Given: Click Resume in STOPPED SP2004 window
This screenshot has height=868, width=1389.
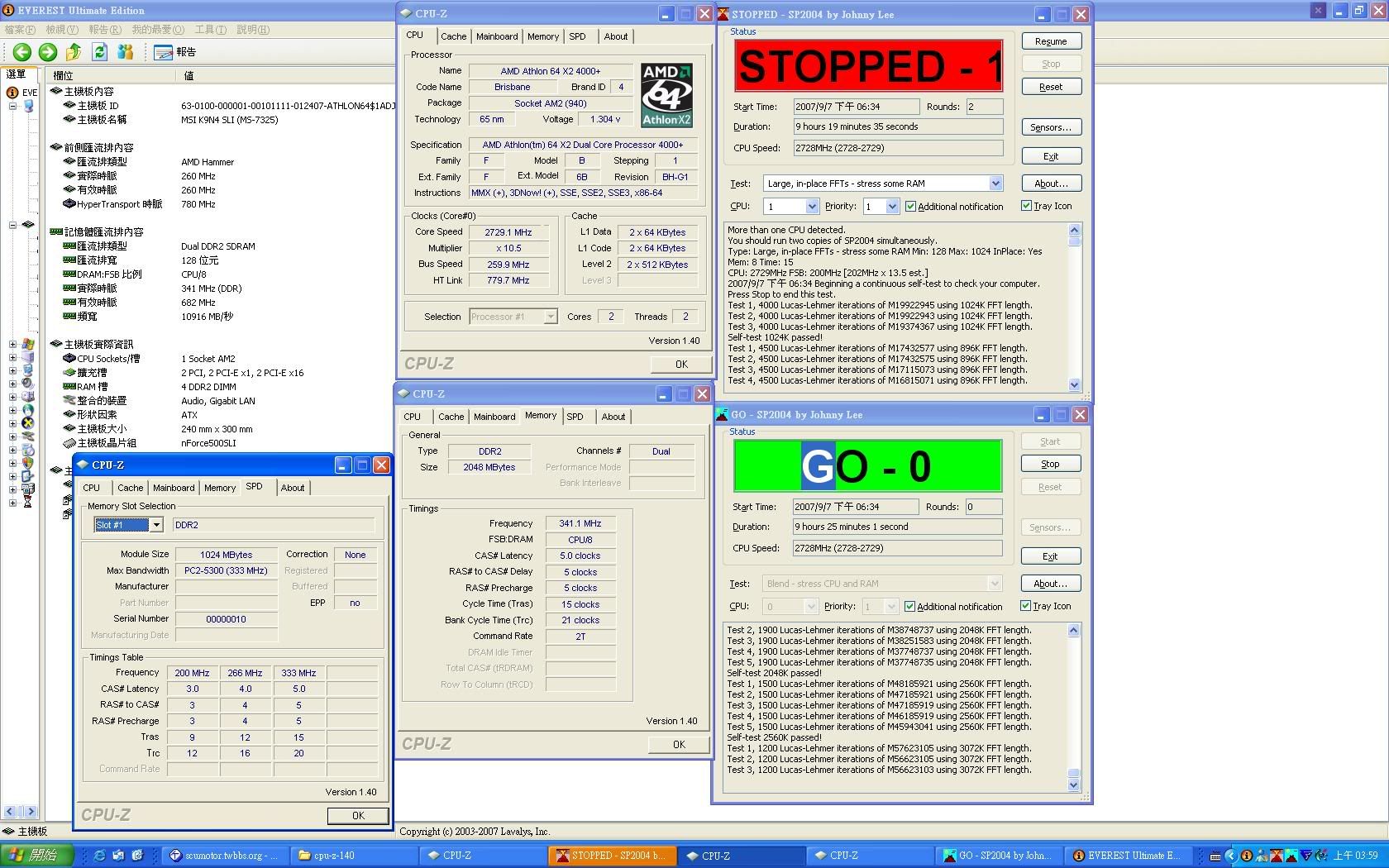Looking at the screenshot, I should tap(1051, 41).
